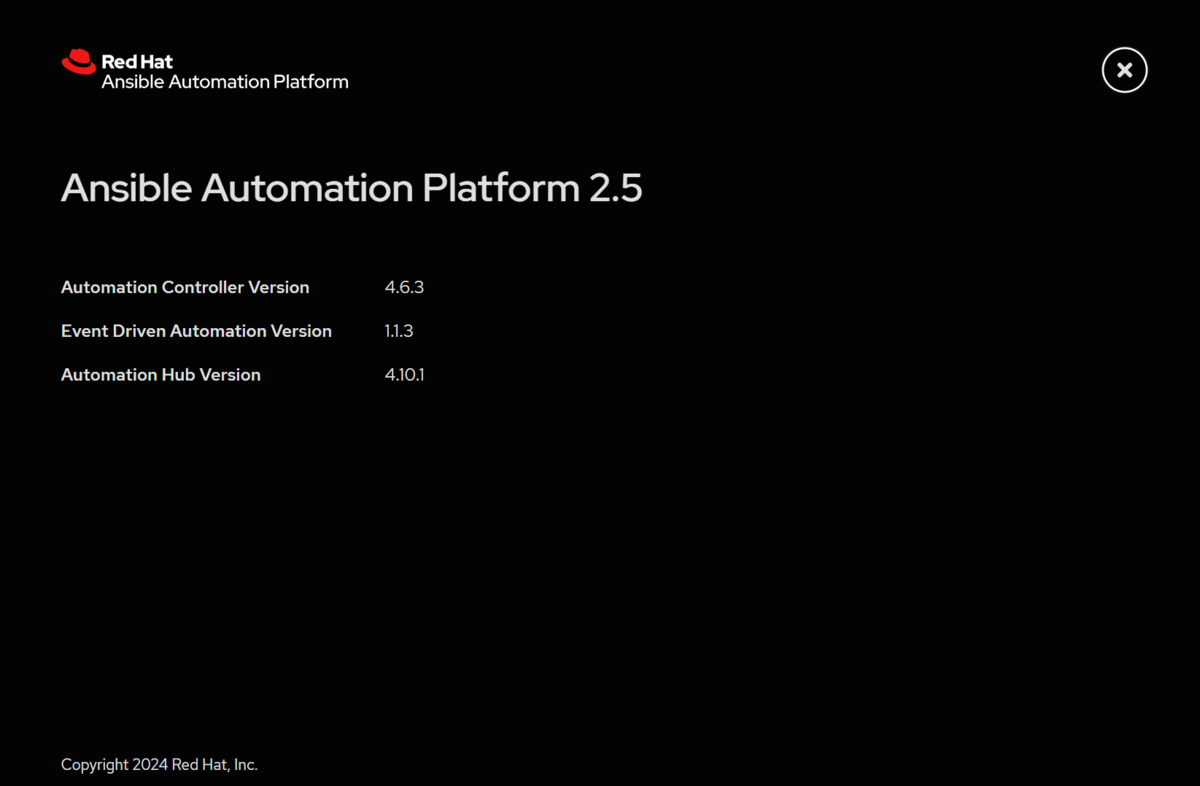The image size is (1200, 786).
Task: Select the version value 4.6.3
Action: pos(404,287)
